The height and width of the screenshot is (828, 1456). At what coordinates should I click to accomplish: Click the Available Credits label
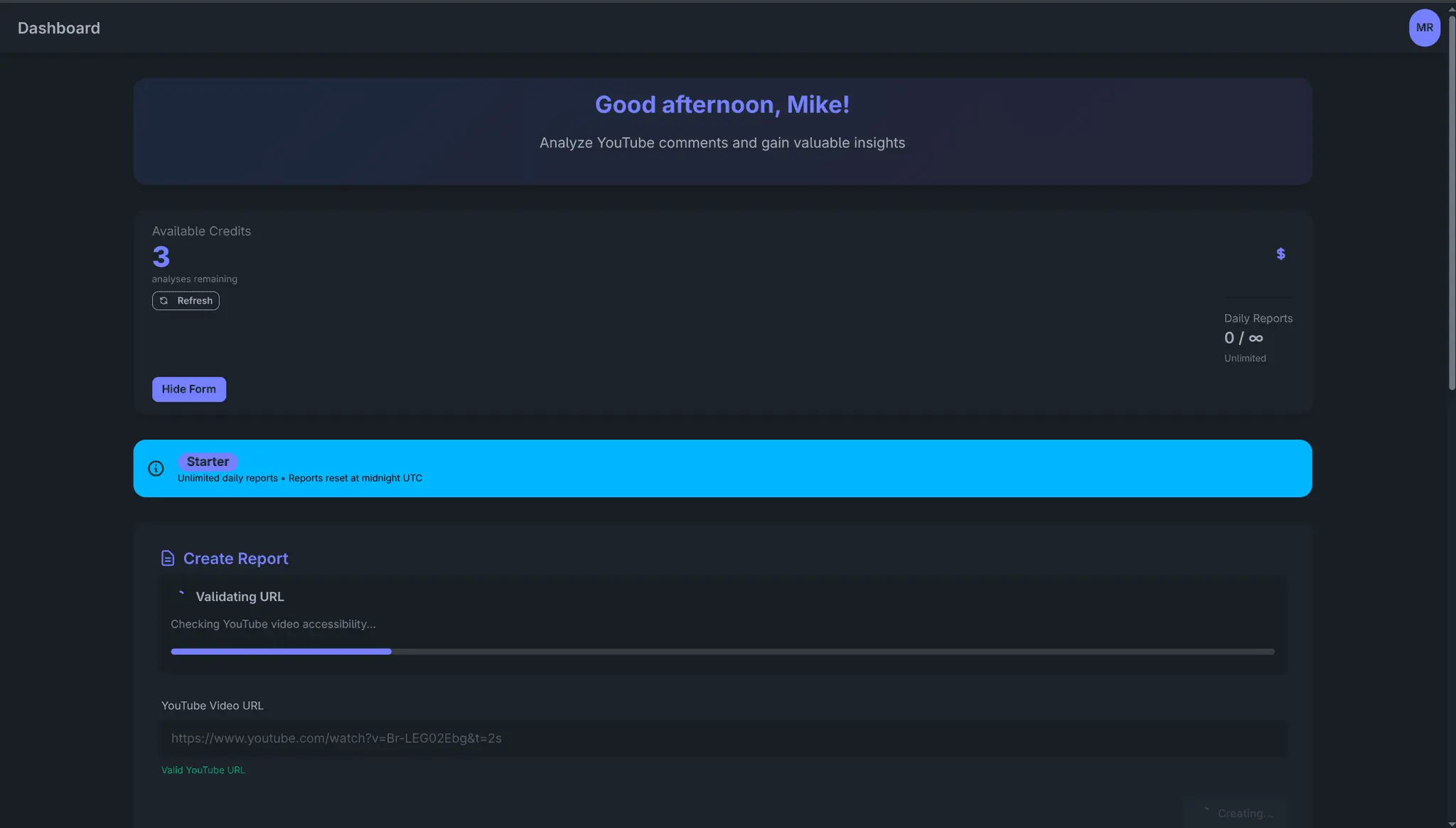tap(201, 231)
